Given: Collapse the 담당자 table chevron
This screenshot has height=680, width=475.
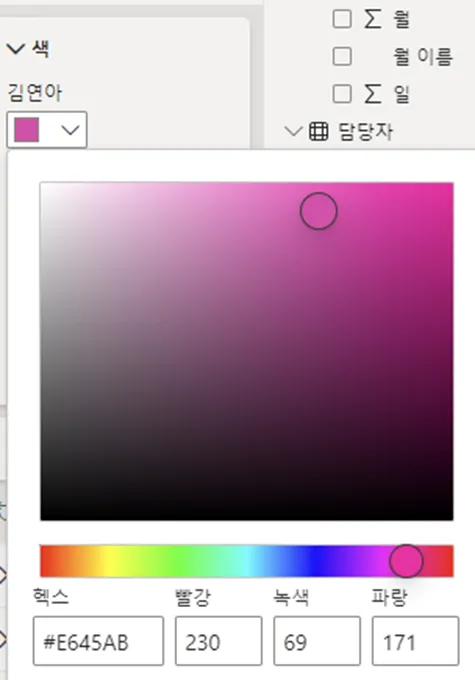Looking at the screenshot, I should [293, 131].
